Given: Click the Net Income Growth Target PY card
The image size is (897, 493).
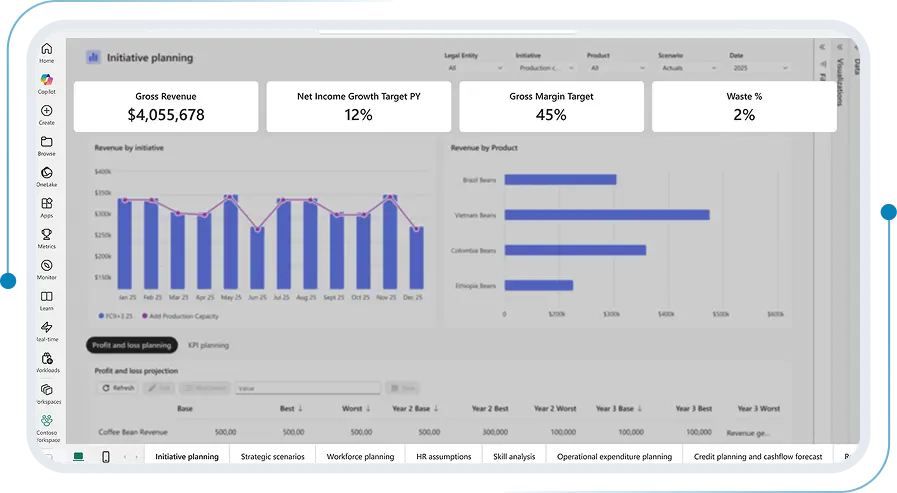Looking at the screenshot, I should [x=359, y=106].
